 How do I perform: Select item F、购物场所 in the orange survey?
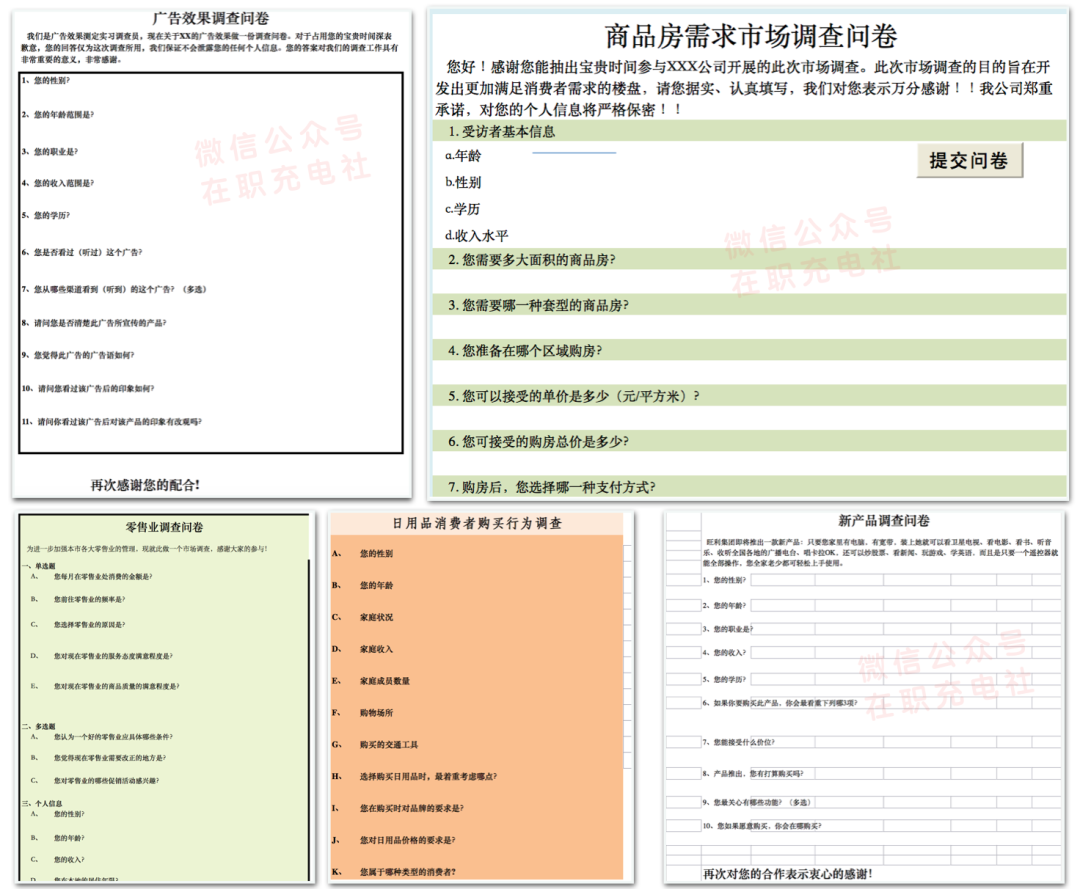[376, 713]
